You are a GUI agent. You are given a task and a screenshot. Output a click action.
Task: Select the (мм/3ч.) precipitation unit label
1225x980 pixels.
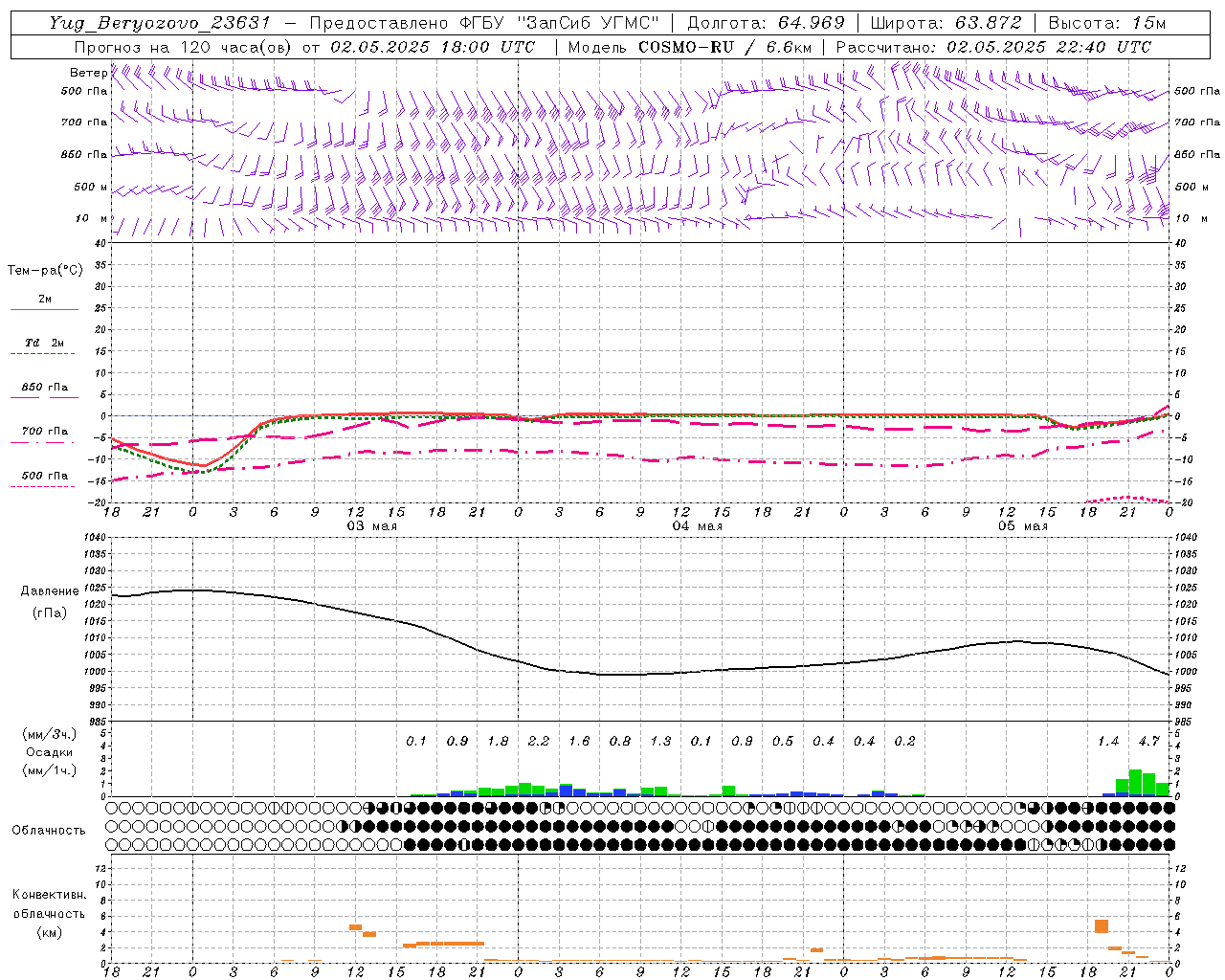click(49, 735)
